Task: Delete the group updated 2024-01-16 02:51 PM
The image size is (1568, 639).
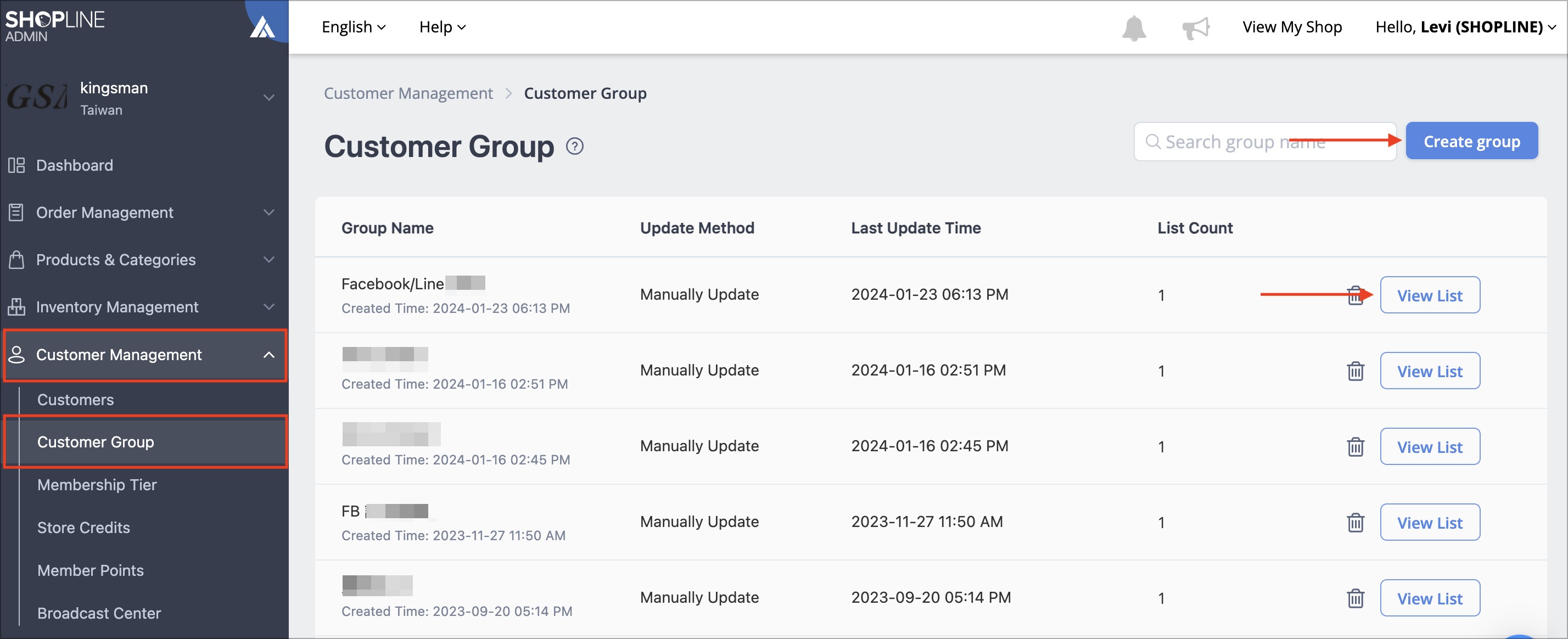Action: 1355,371
